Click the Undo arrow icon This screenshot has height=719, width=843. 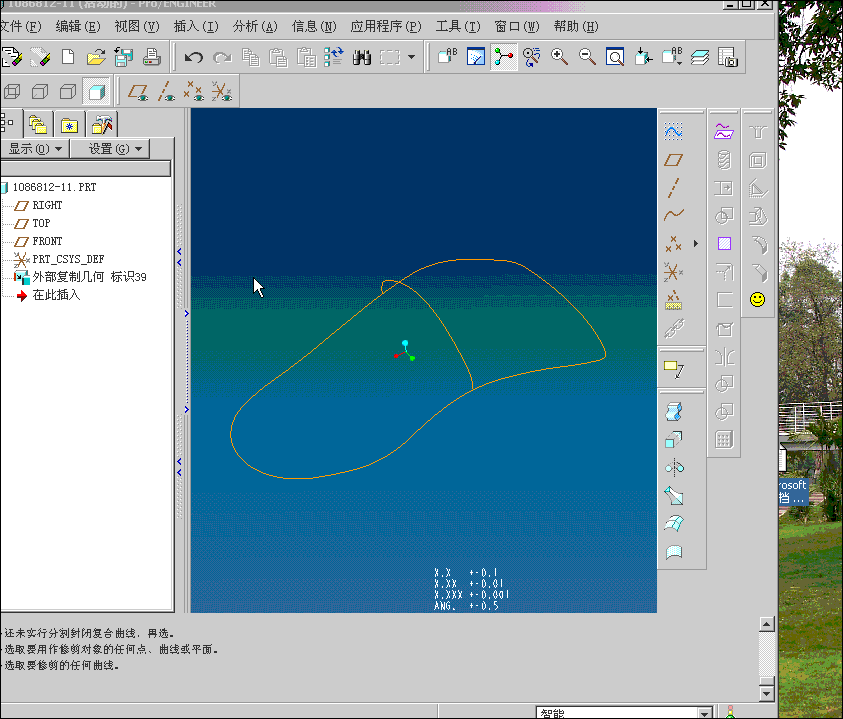click(x=194, y=57)
